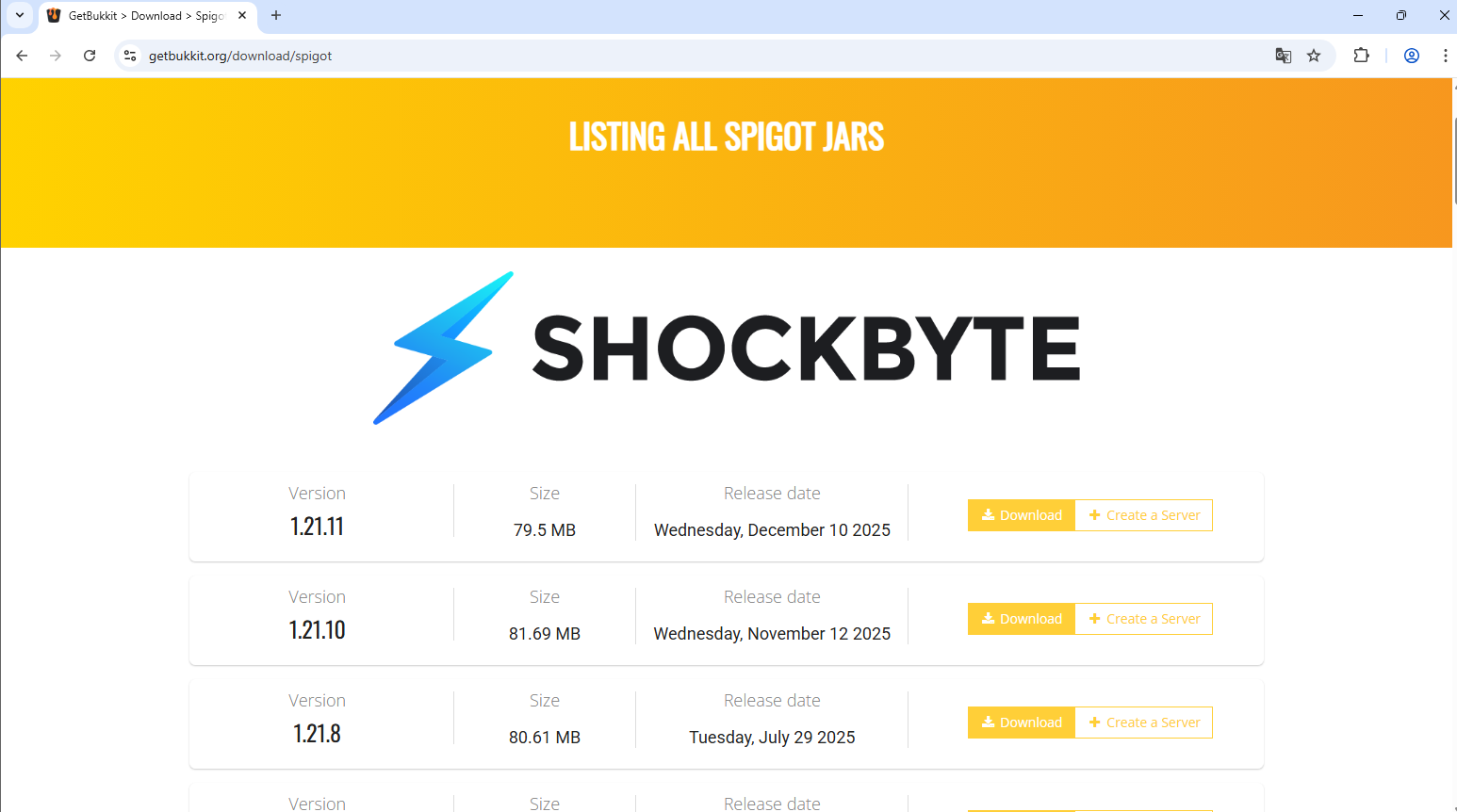Open the browser Extensions puzzle icon
1457x812 pixels.
(x=1361, y=56)
